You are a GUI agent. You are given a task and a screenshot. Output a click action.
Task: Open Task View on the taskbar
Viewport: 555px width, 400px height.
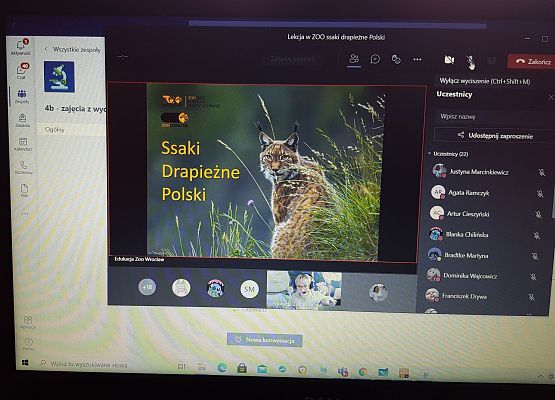[x=181, y=367]
